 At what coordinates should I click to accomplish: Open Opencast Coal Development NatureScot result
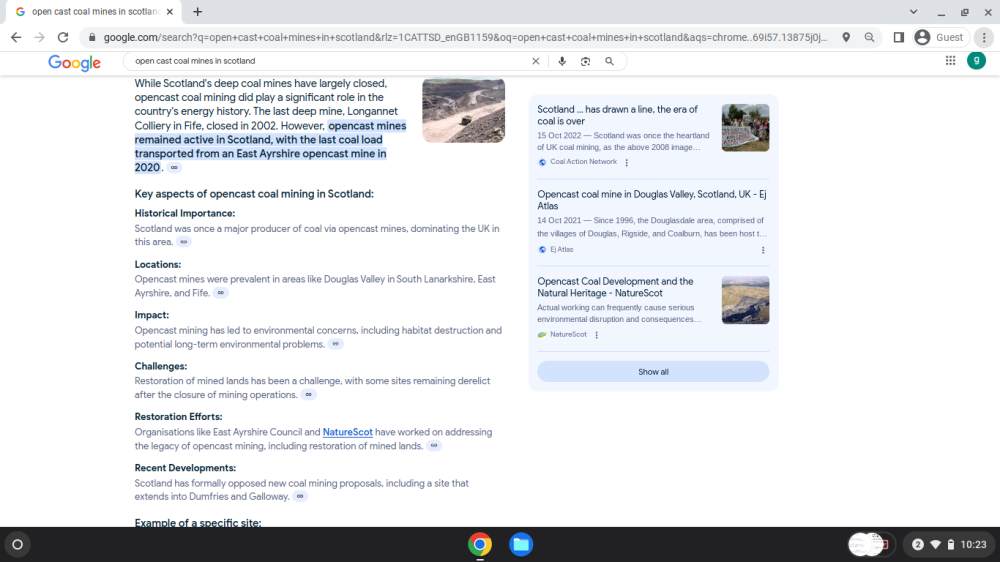tap(615, 287)
